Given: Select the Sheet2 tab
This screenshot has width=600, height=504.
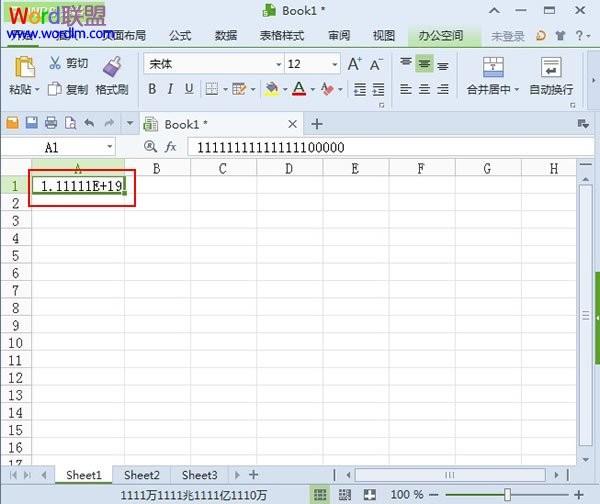Looking at the screenshot, I should click(142, 475).
